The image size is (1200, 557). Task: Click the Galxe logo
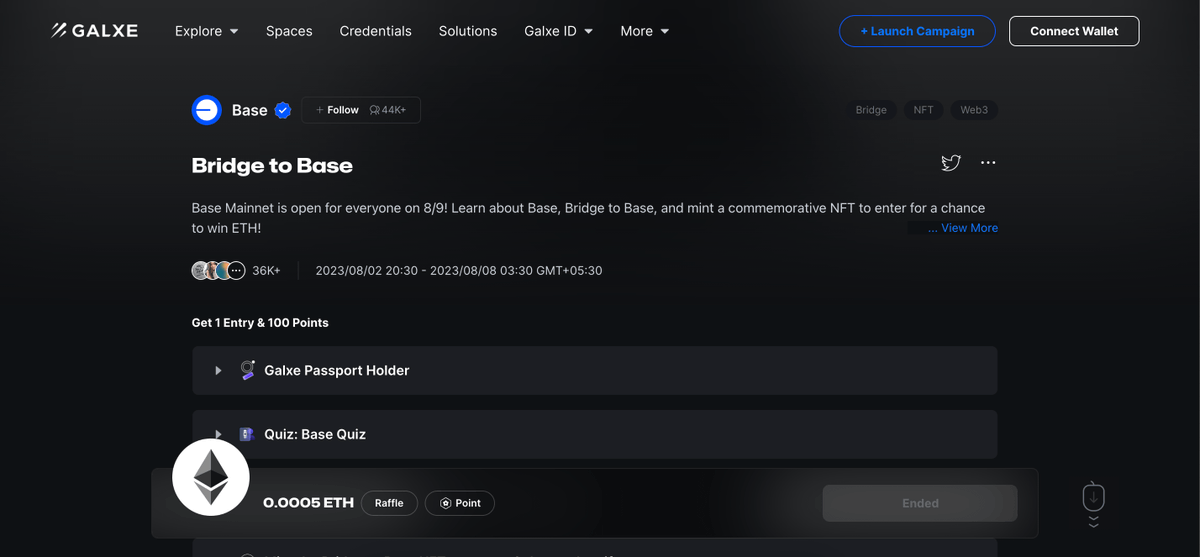(95, 31)
